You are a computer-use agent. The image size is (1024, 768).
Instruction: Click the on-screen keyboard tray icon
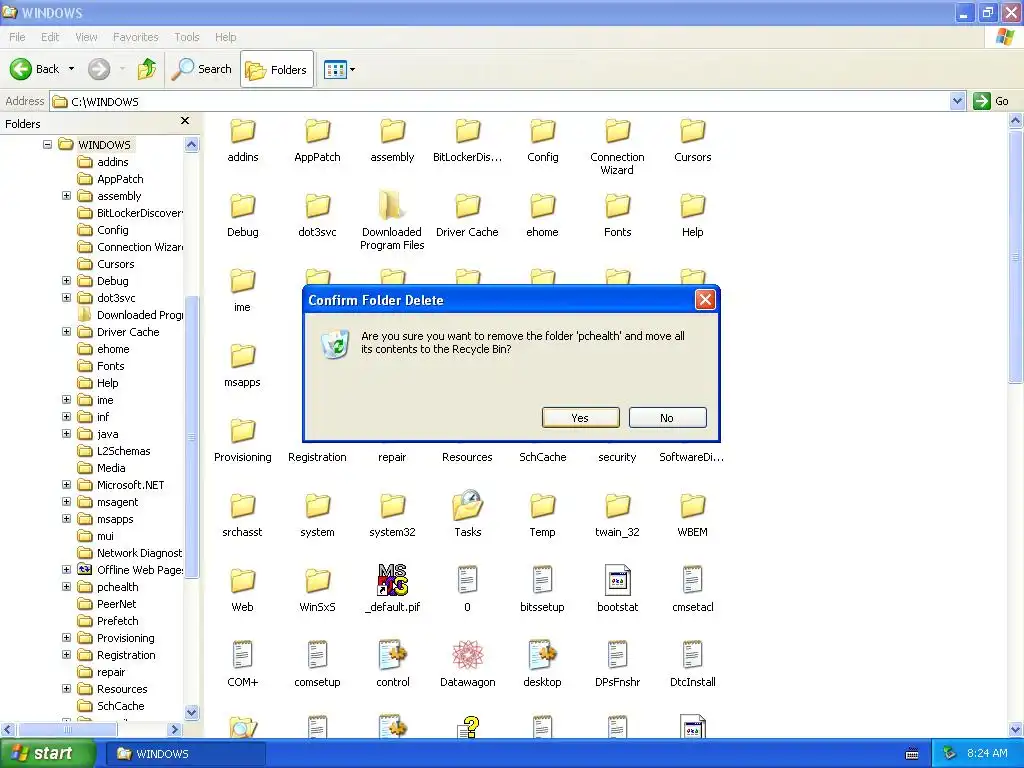point(912,754)
